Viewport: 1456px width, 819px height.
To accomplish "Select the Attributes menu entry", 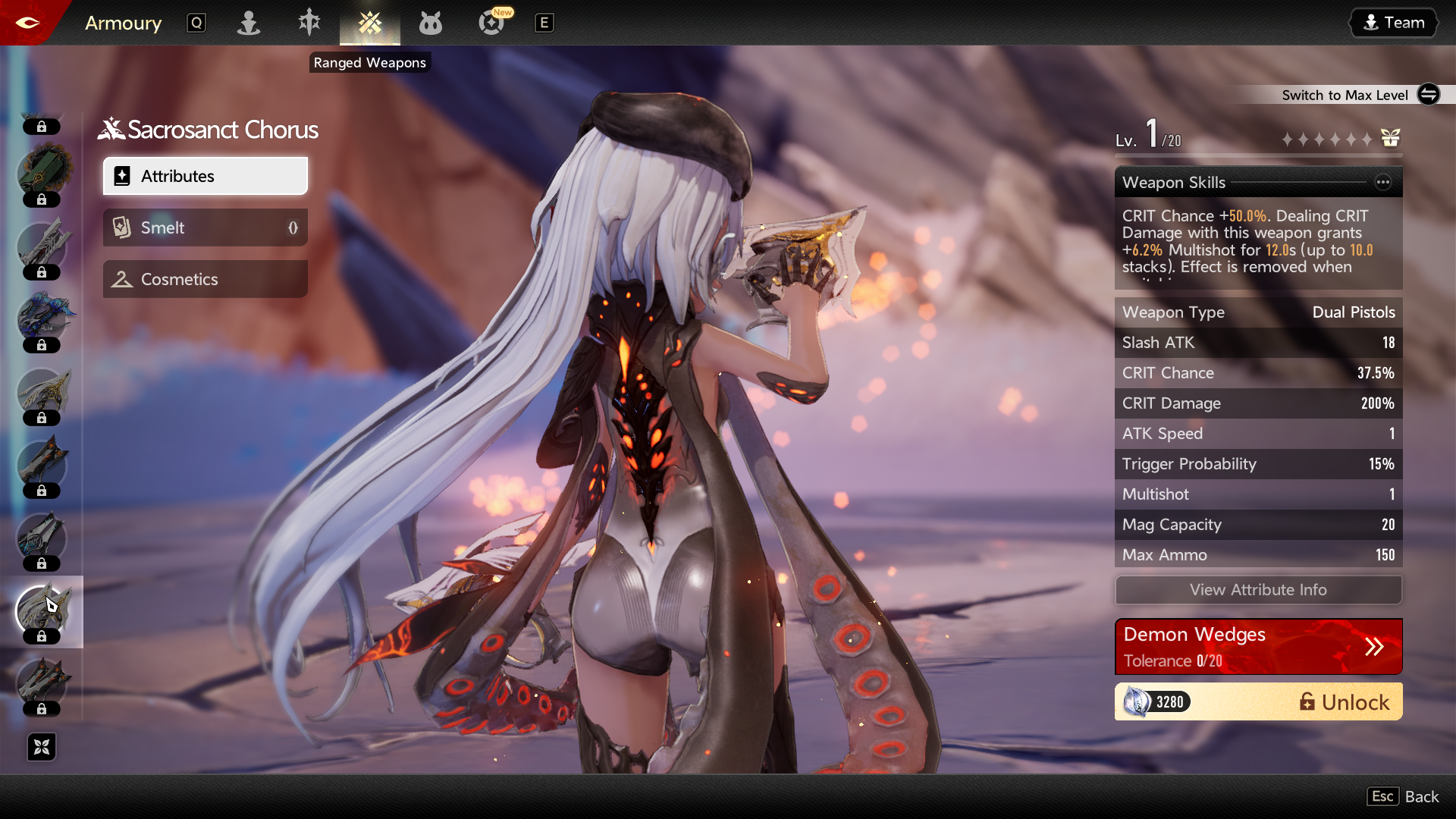I will [x=206, y=176].
